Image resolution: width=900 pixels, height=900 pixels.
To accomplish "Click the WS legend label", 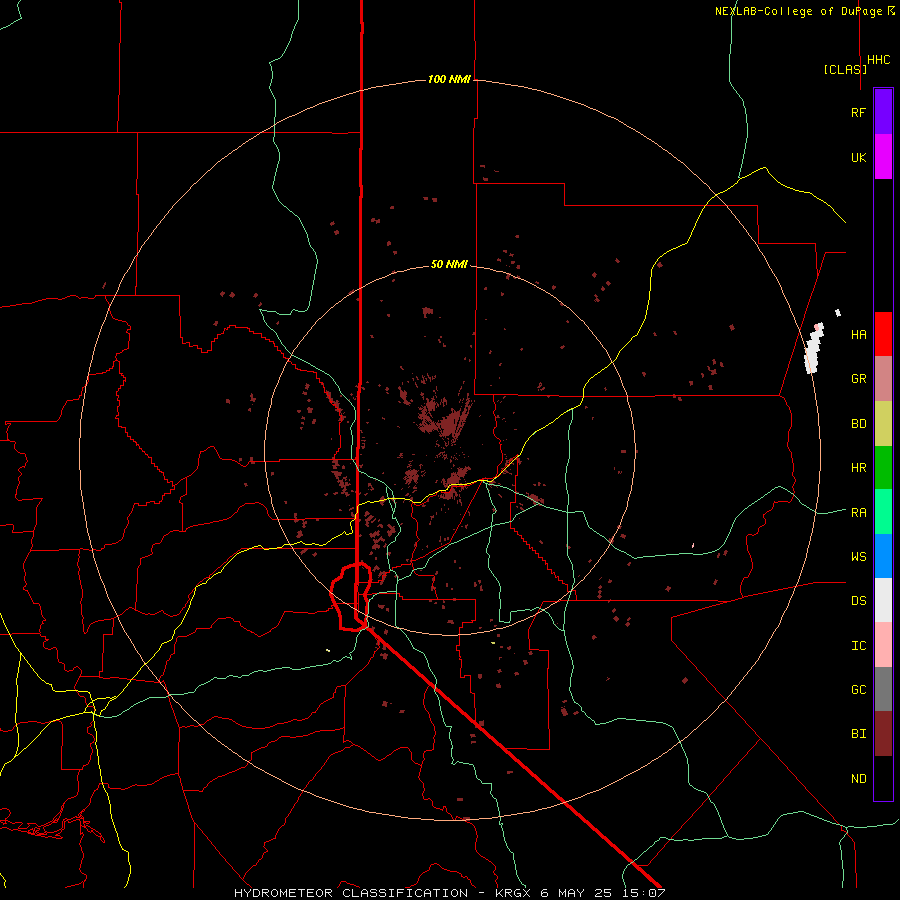I will (x=858, y=557).
